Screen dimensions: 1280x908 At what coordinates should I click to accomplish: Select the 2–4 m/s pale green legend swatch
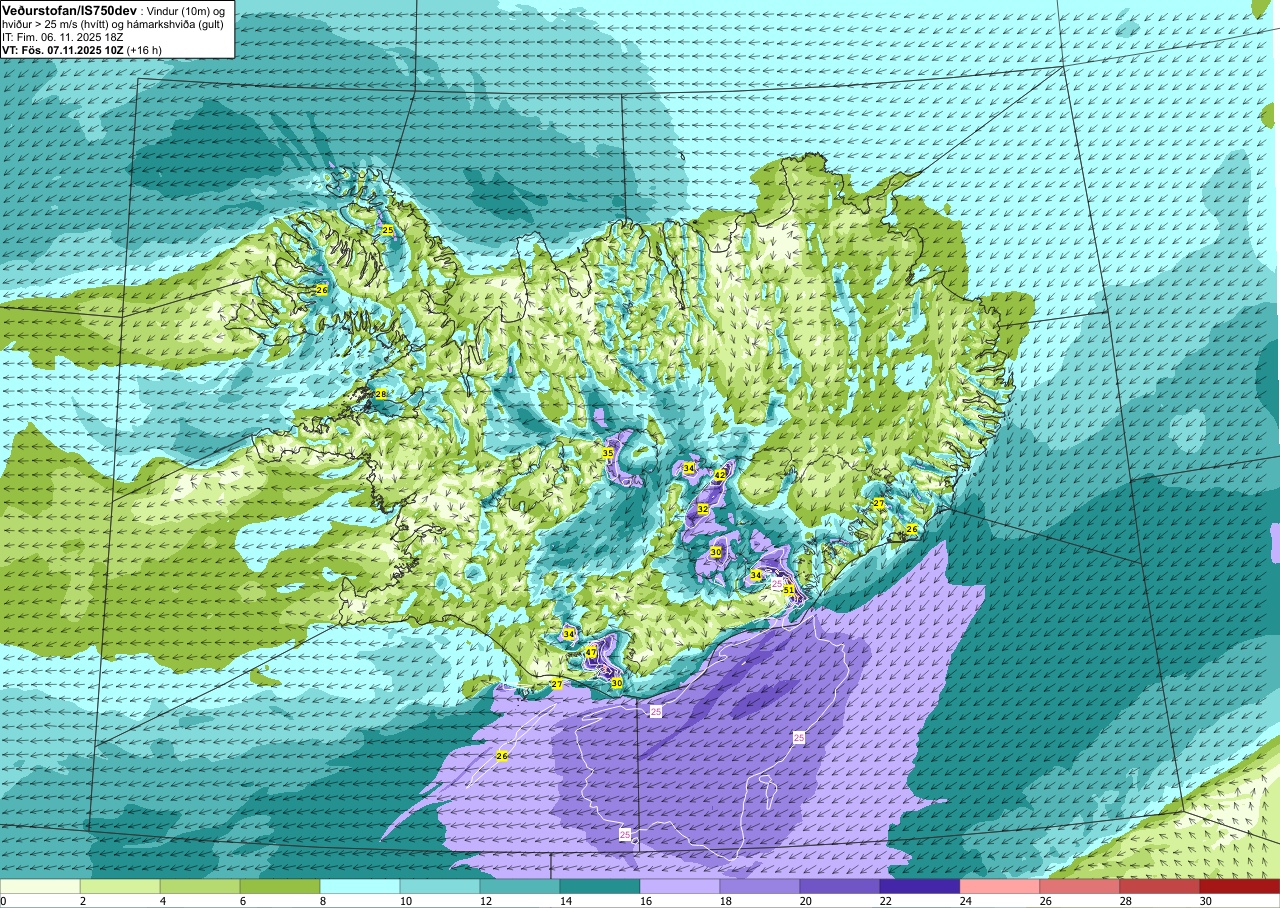point(120,886)
